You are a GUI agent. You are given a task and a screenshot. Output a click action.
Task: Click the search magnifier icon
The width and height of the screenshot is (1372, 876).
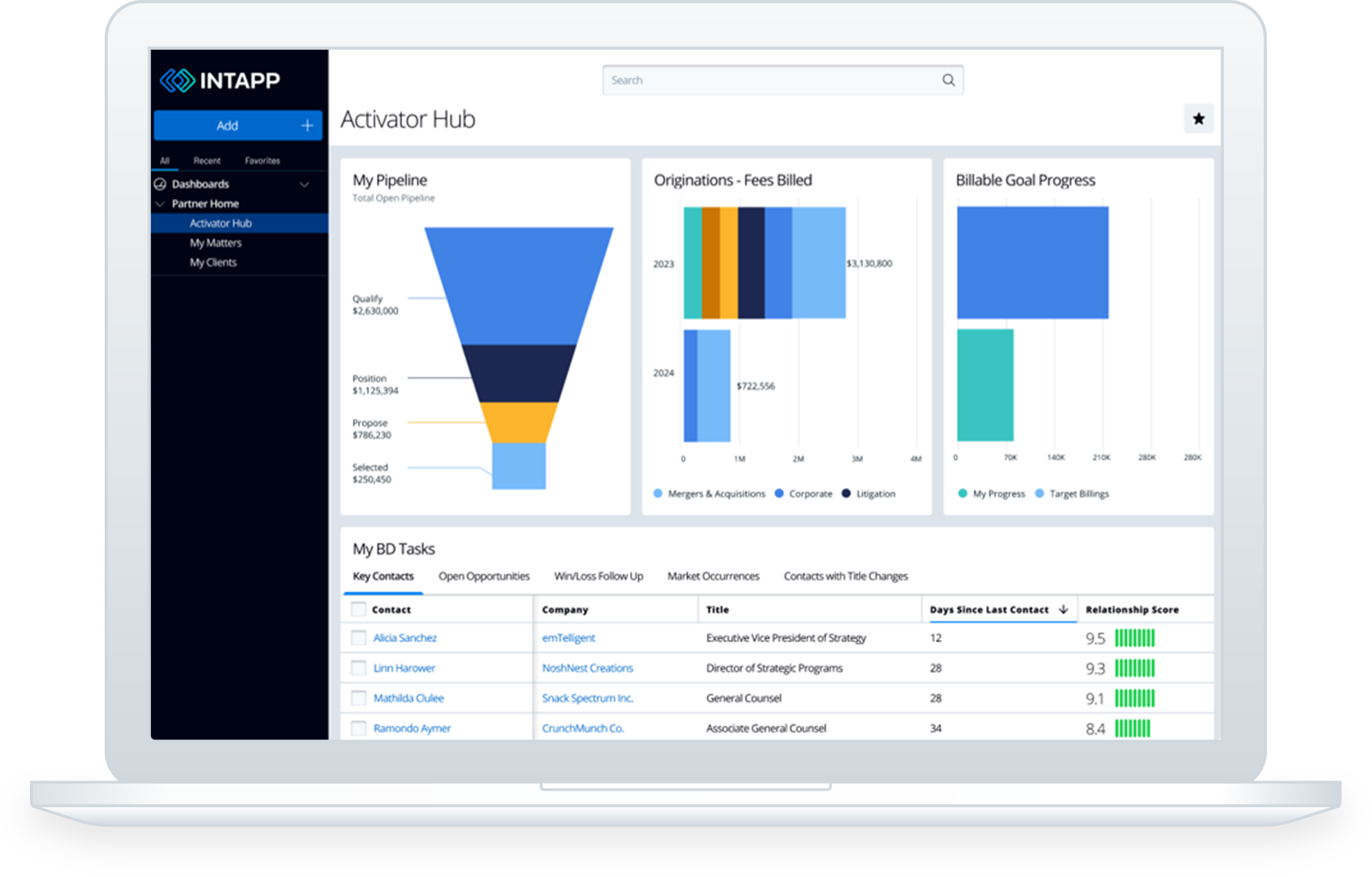click(948, 80)
